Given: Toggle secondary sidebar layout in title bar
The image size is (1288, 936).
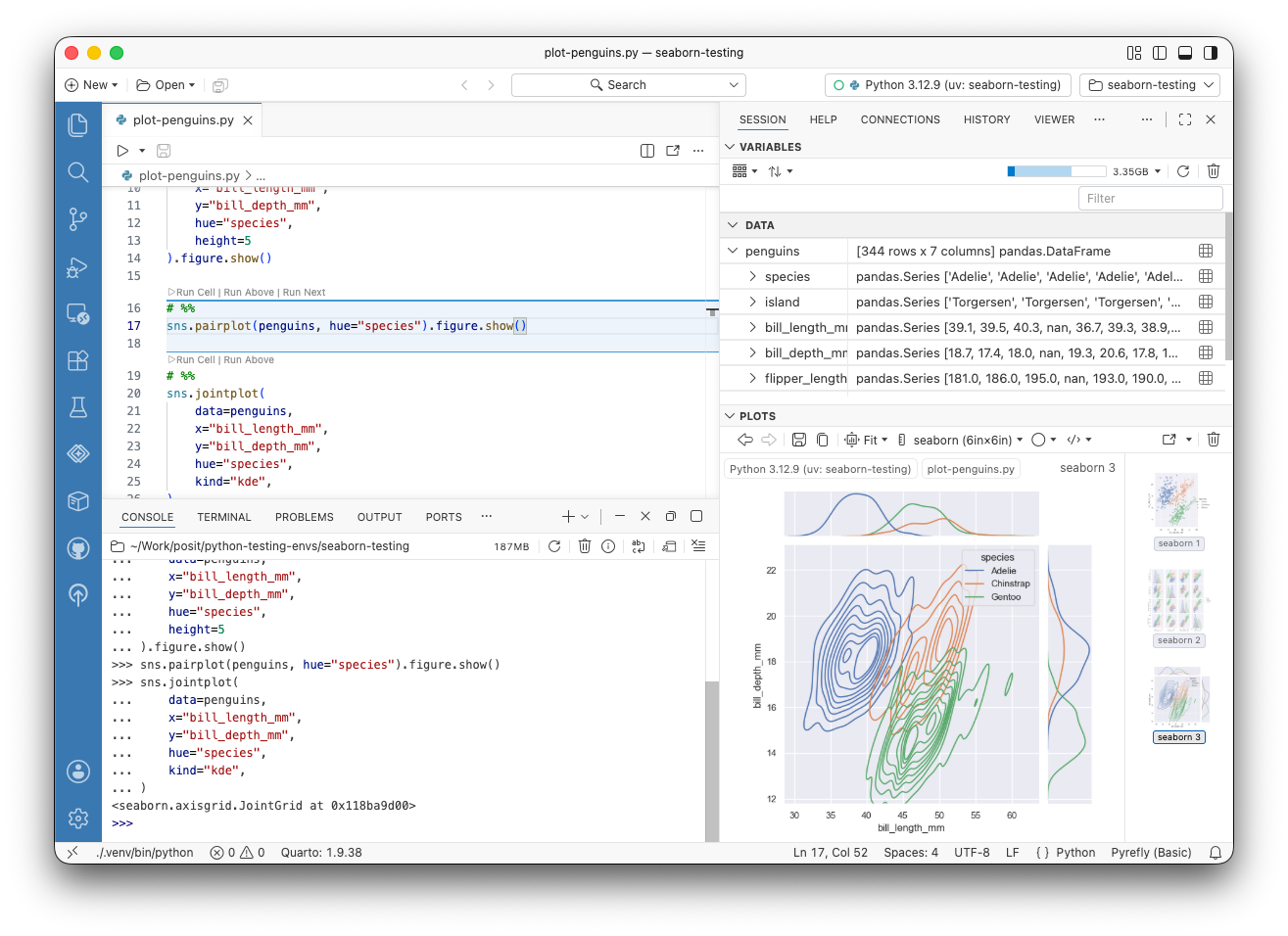Looking at the screenshot, I should coord(1211,53).
